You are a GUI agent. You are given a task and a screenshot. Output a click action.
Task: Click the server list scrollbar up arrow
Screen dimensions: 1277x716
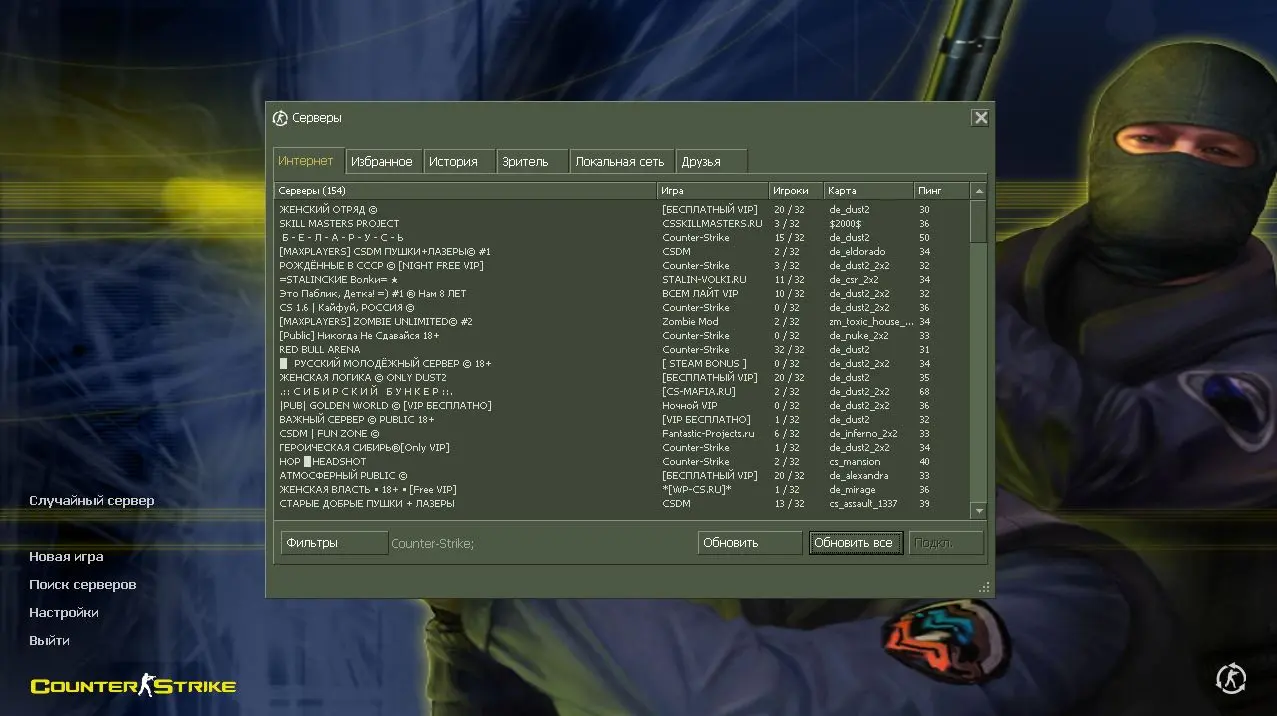point(978,191)
